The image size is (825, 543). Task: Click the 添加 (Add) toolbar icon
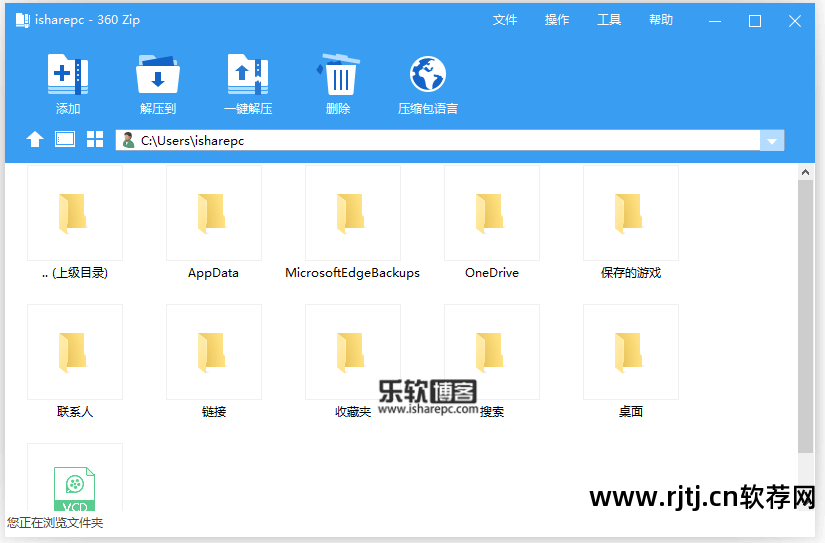68,74
